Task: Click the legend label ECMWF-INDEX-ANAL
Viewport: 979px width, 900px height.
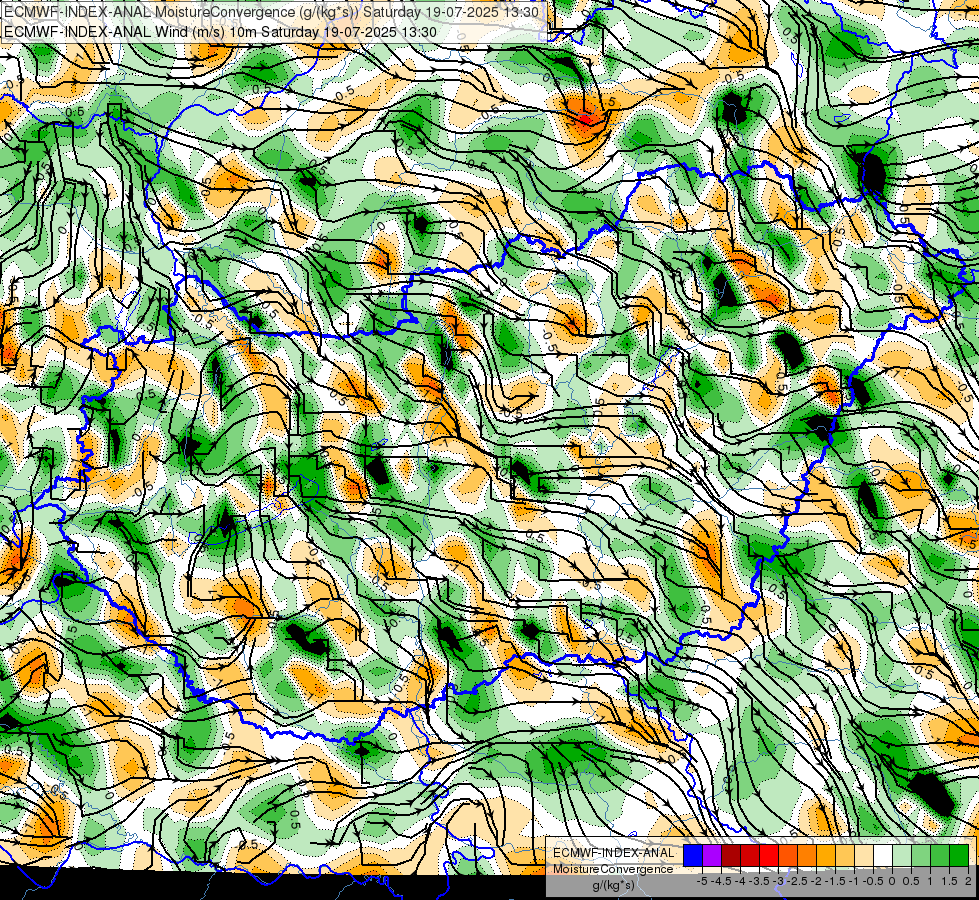Action: point(613,853)
